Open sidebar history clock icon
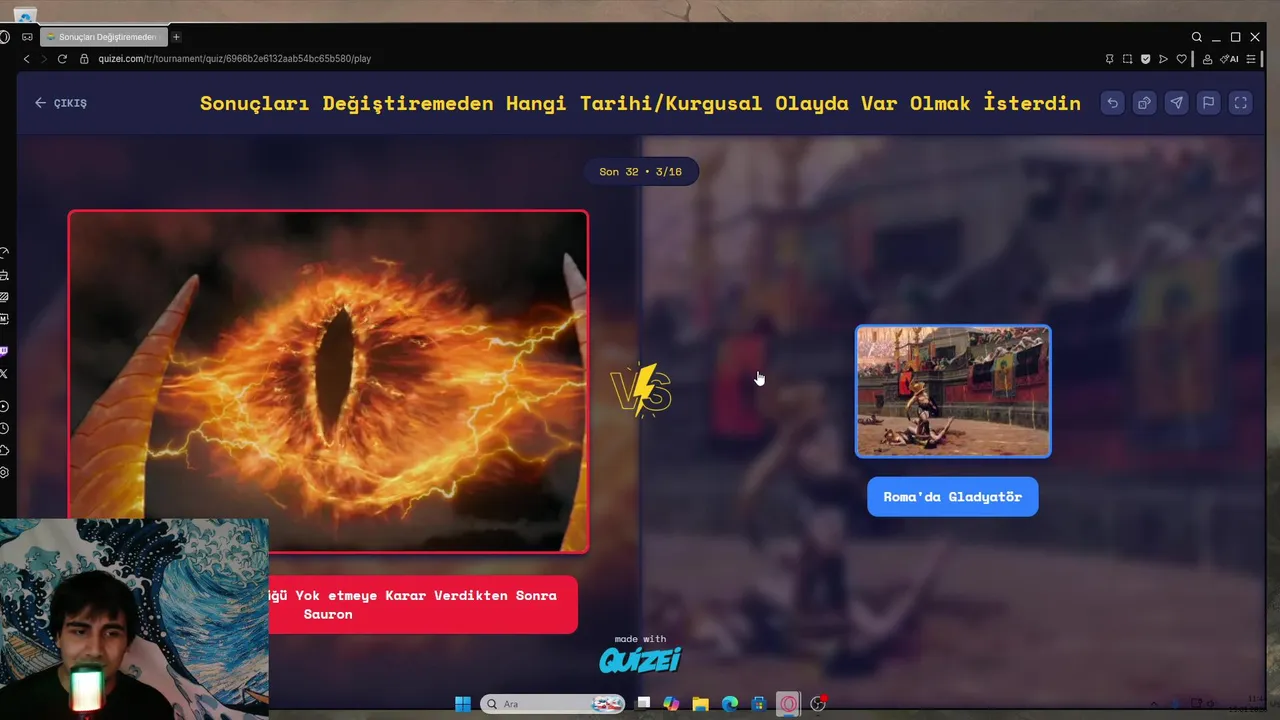 4,428
